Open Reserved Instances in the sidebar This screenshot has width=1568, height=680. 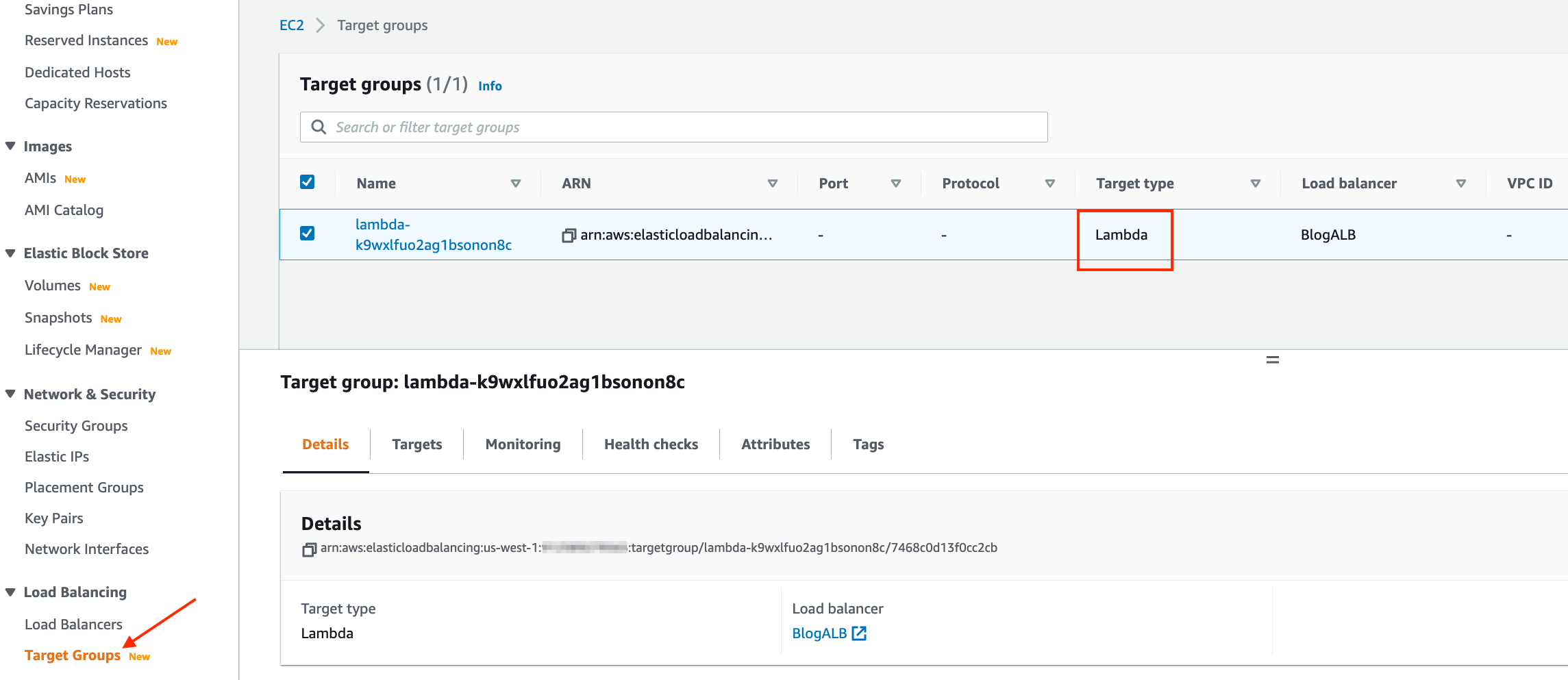(x=86, y=40)
